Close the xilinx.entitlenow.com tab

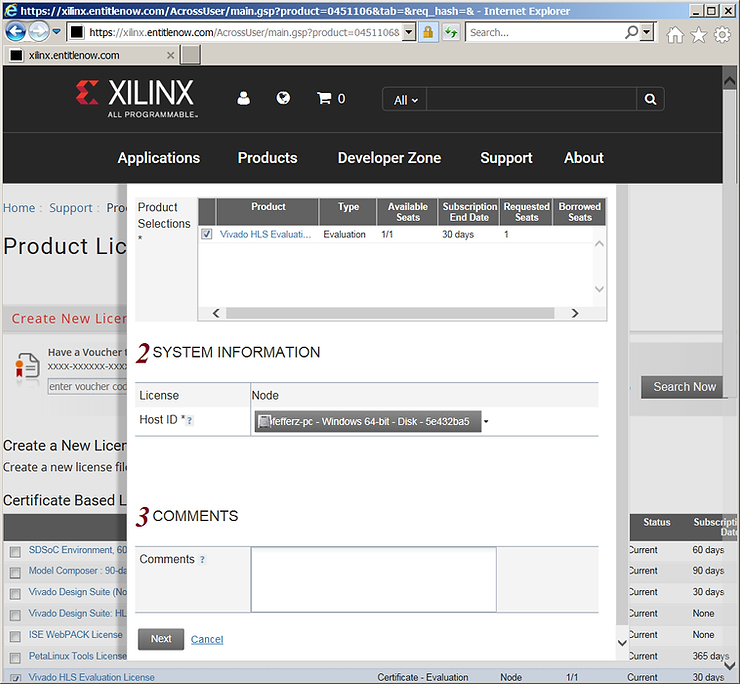(170, 55)
